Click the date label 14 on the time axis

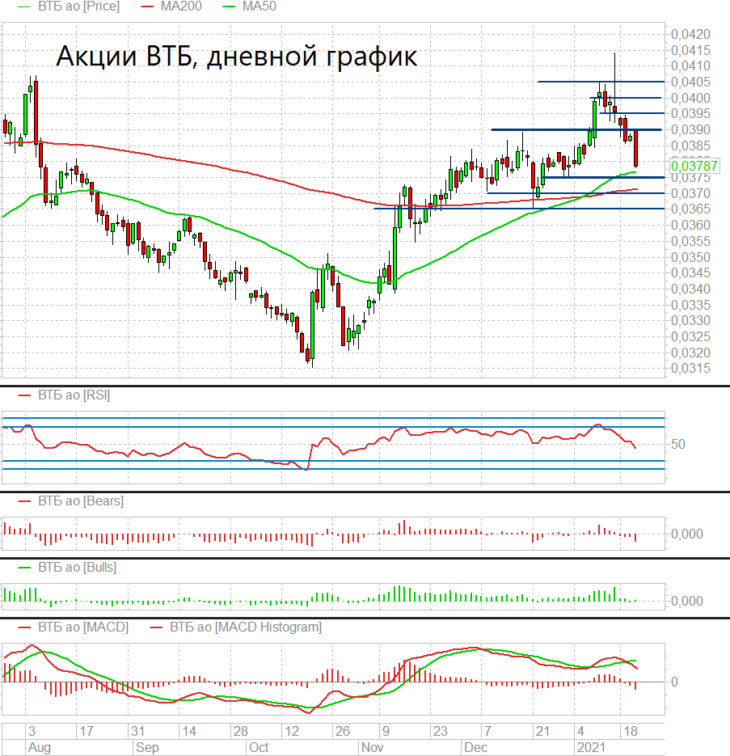[x=189, y=731]
